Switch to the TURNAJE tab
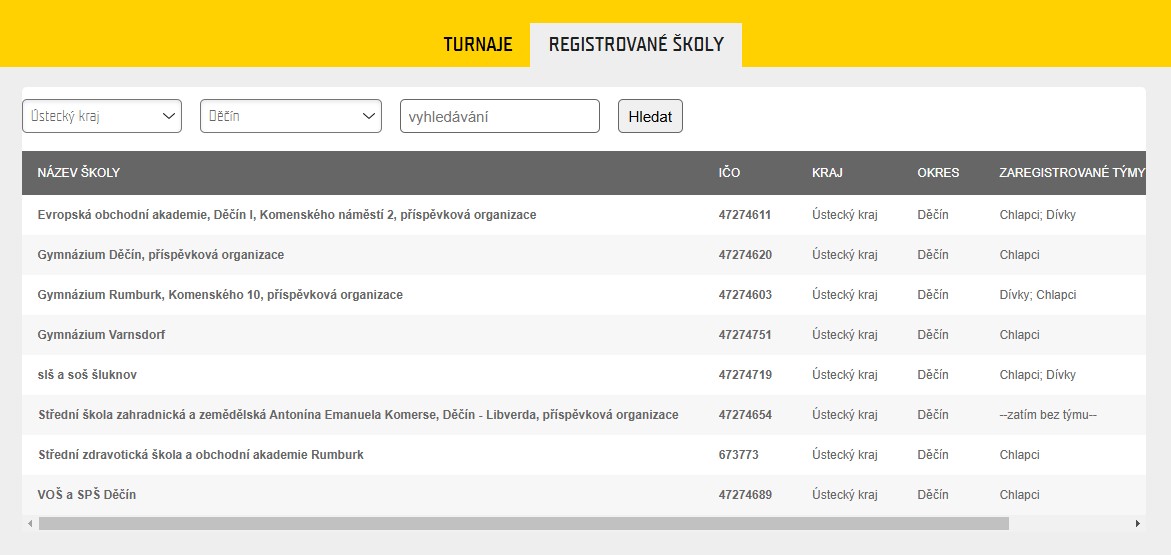1171x555 pixels. 478,44
